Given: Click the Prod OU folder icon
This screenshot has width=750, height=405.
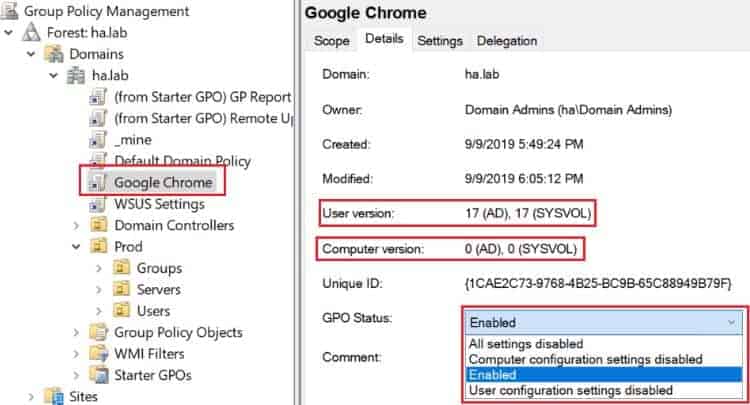Looking at the screenshot, I should click(99, 246).
